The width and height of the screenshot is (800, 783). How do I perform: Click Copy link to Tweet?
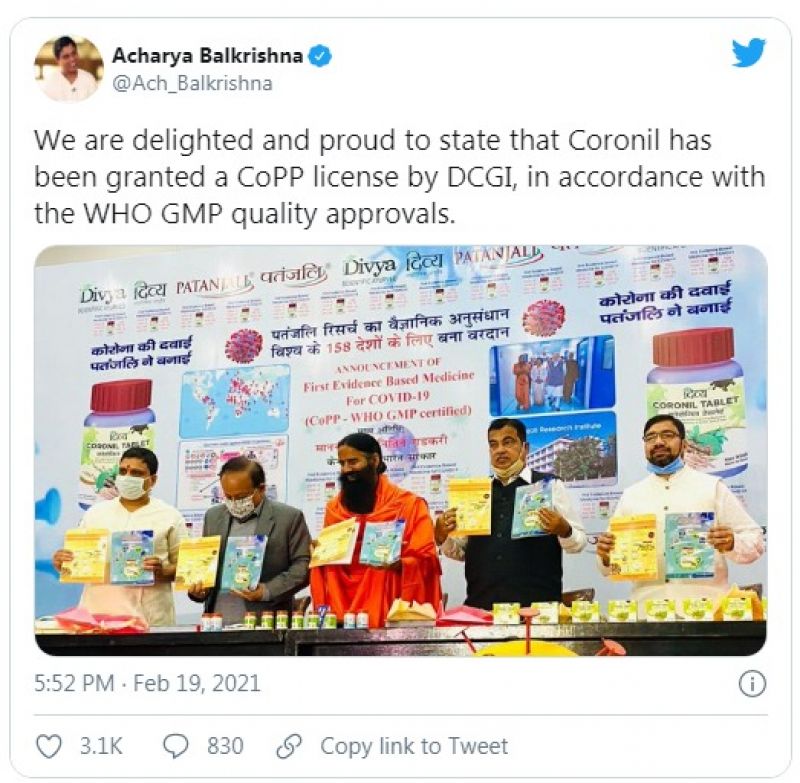pos(414,746)
